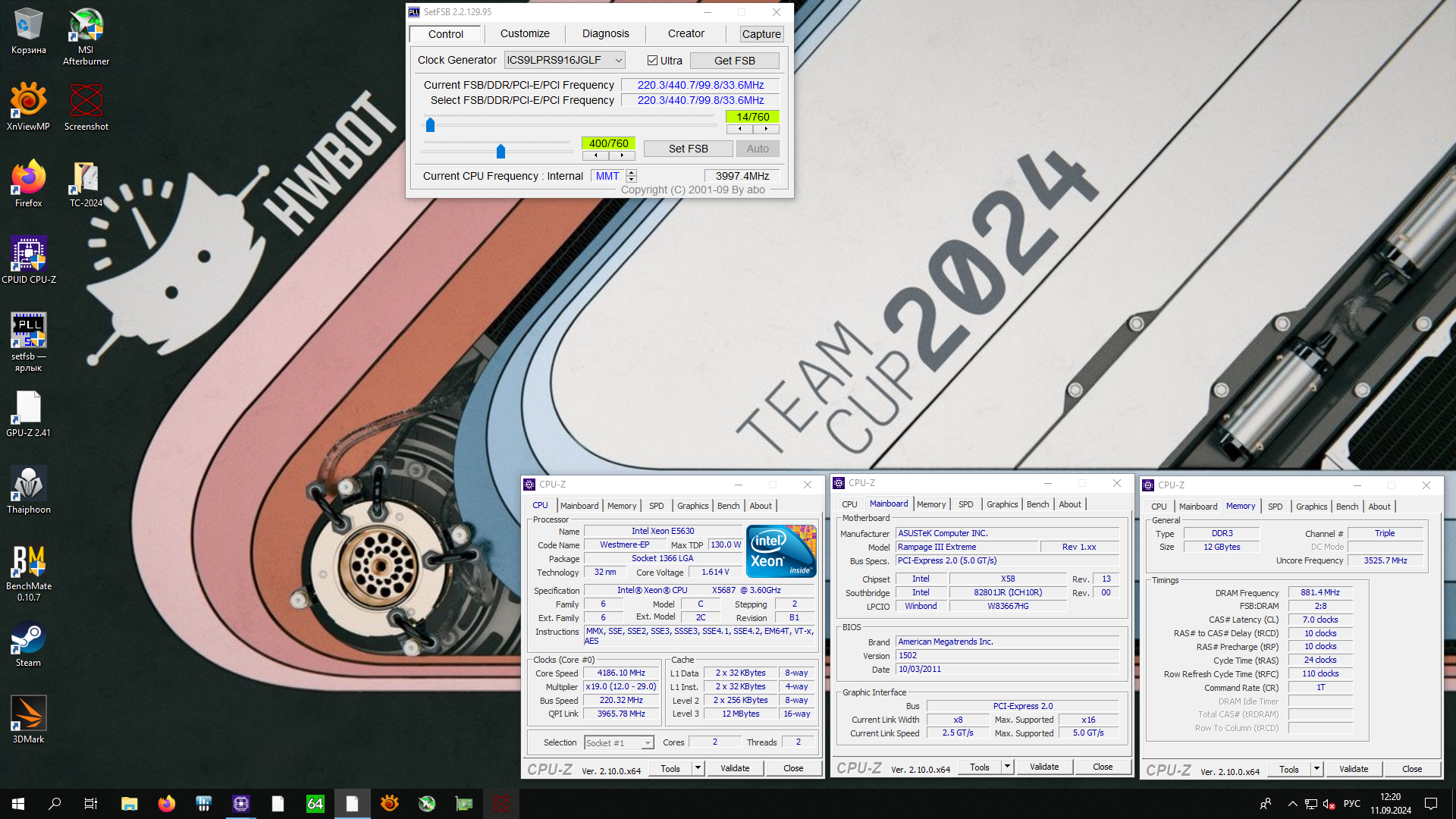This screenshot has height=819, width=1456.
Task: Open the Recycle Bin (Корзина) desktop icon
Action: point(28,31)
